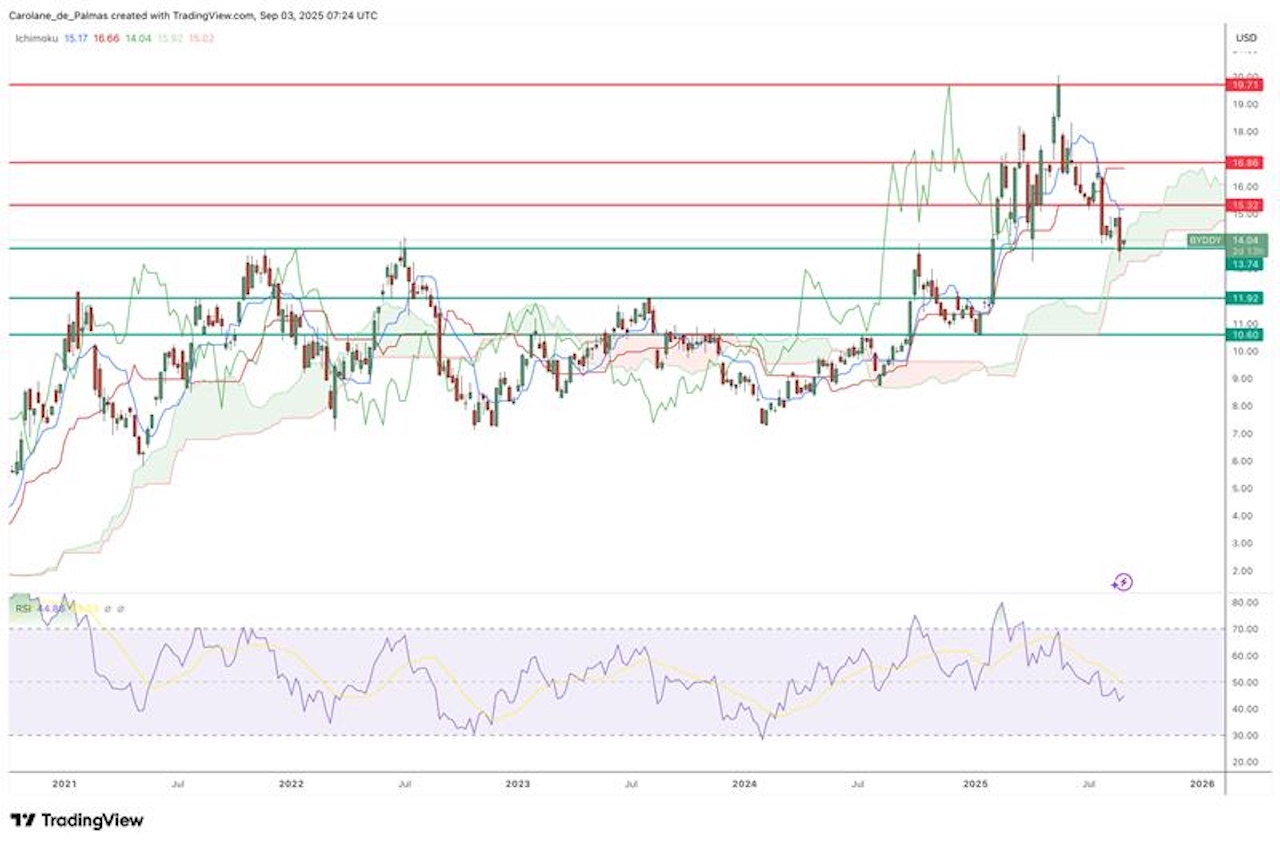This screenshot has height=845, width=1280.
Task: Click the 2022 time axis label
Action: 292,785
